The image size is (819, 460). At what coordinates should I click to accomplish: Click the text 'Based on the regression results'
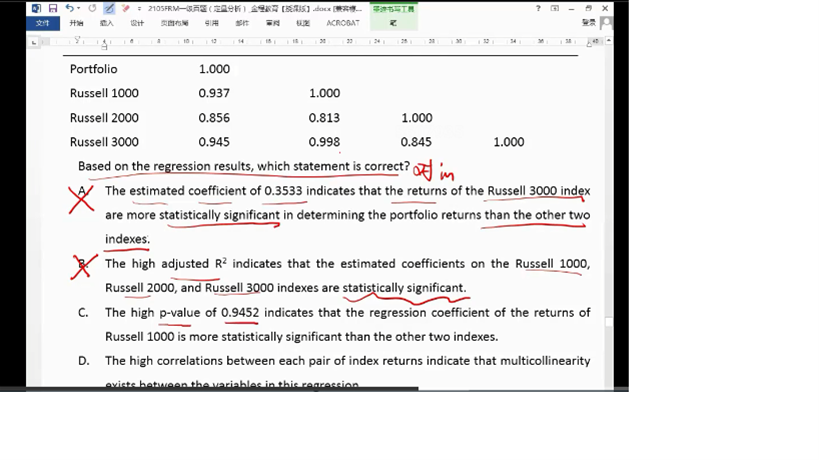165,166
